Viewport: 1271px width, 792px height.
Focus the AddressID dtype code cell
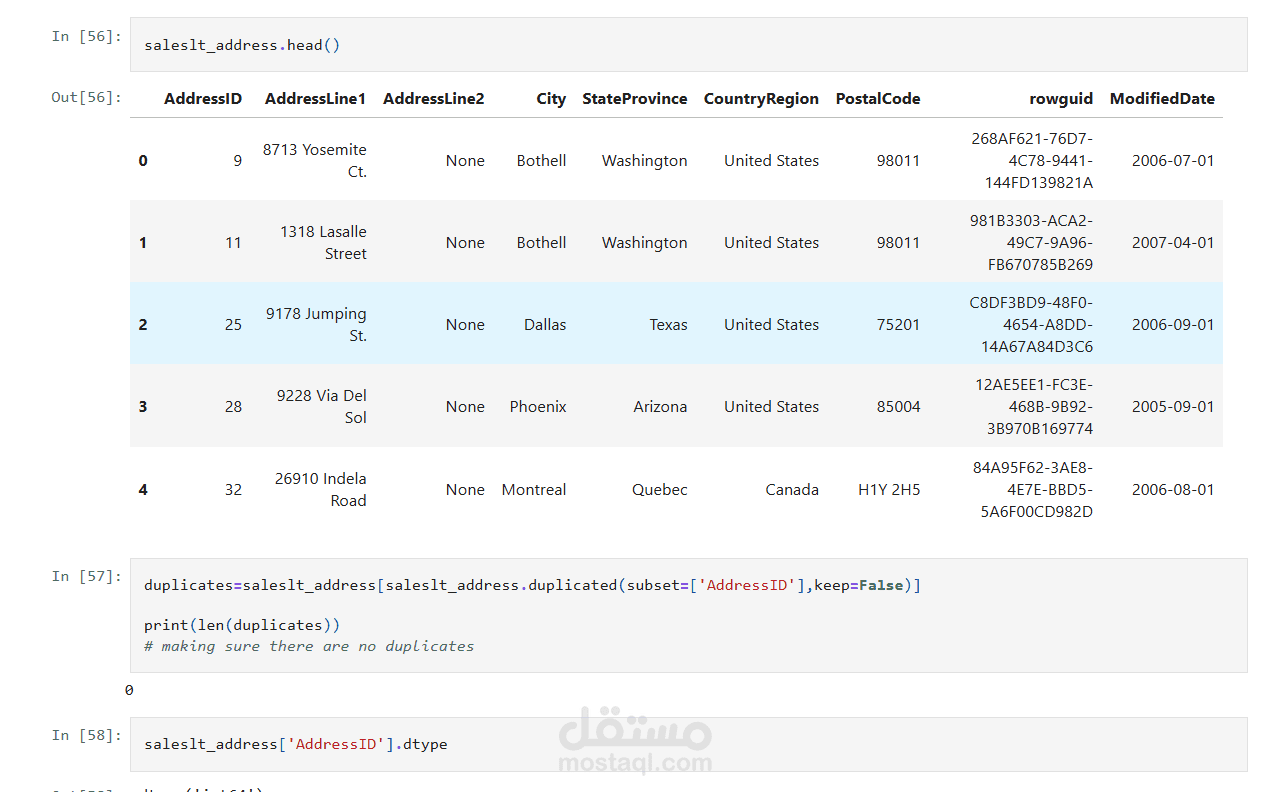point(688,744)
